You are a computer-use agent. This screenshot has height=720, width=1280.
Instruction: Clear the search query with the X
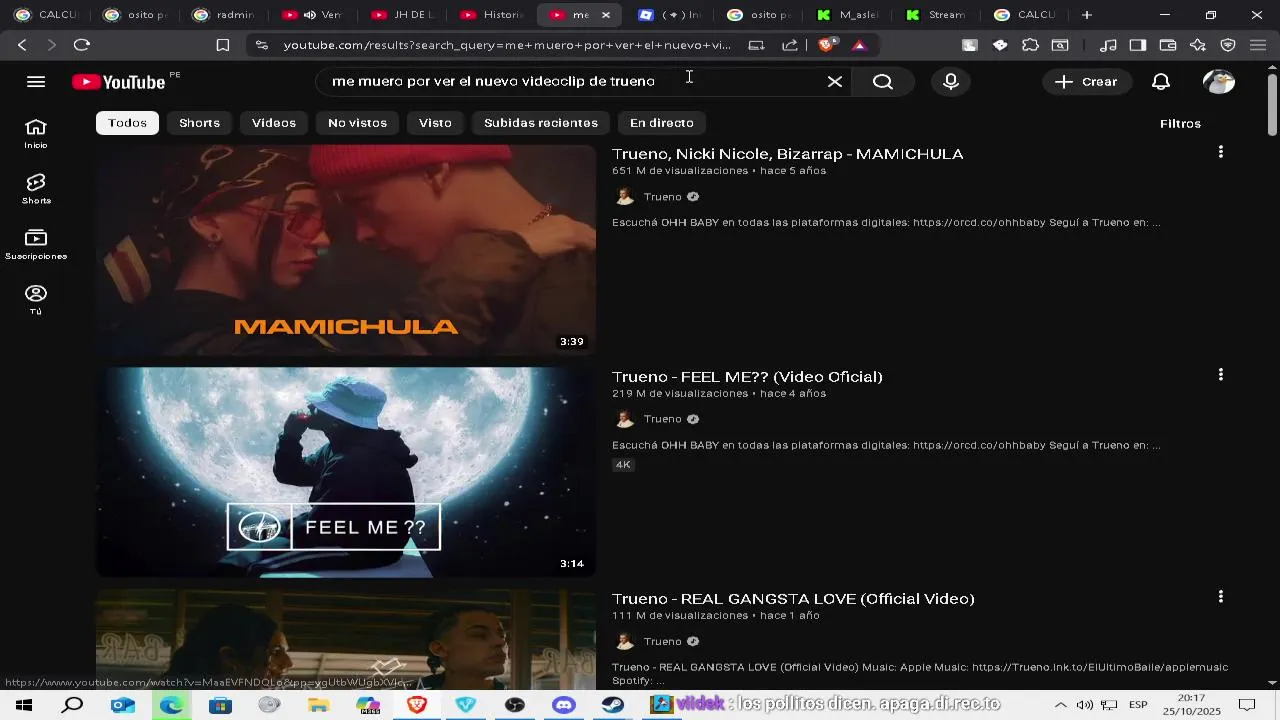click(x=835, y=82)
